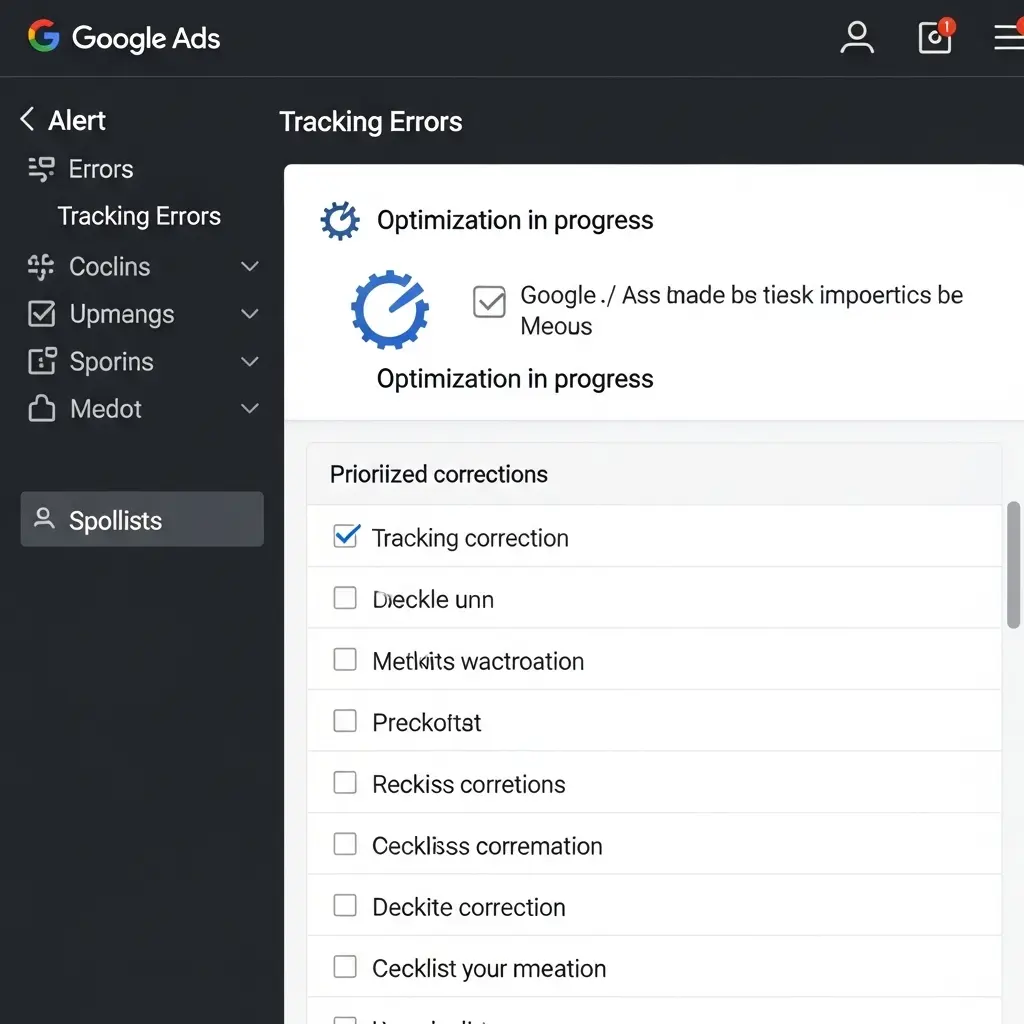Select Tracking Errors in the sidebar
This screenshot has width=1024, height=1024.
pyautogui.click(x=139, y=216)
